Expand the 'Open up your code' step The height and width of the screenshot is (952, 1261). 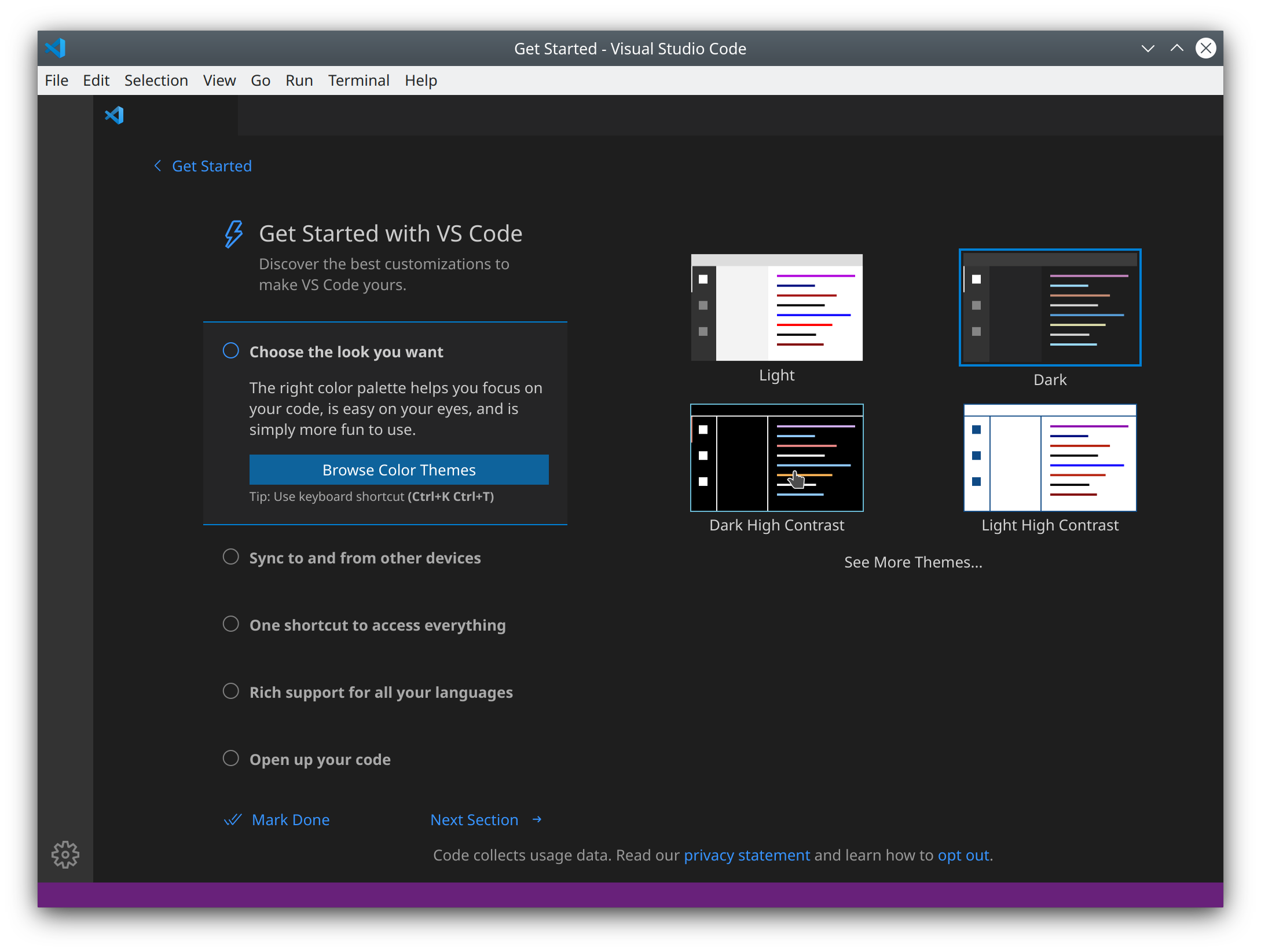click(320, 759)
